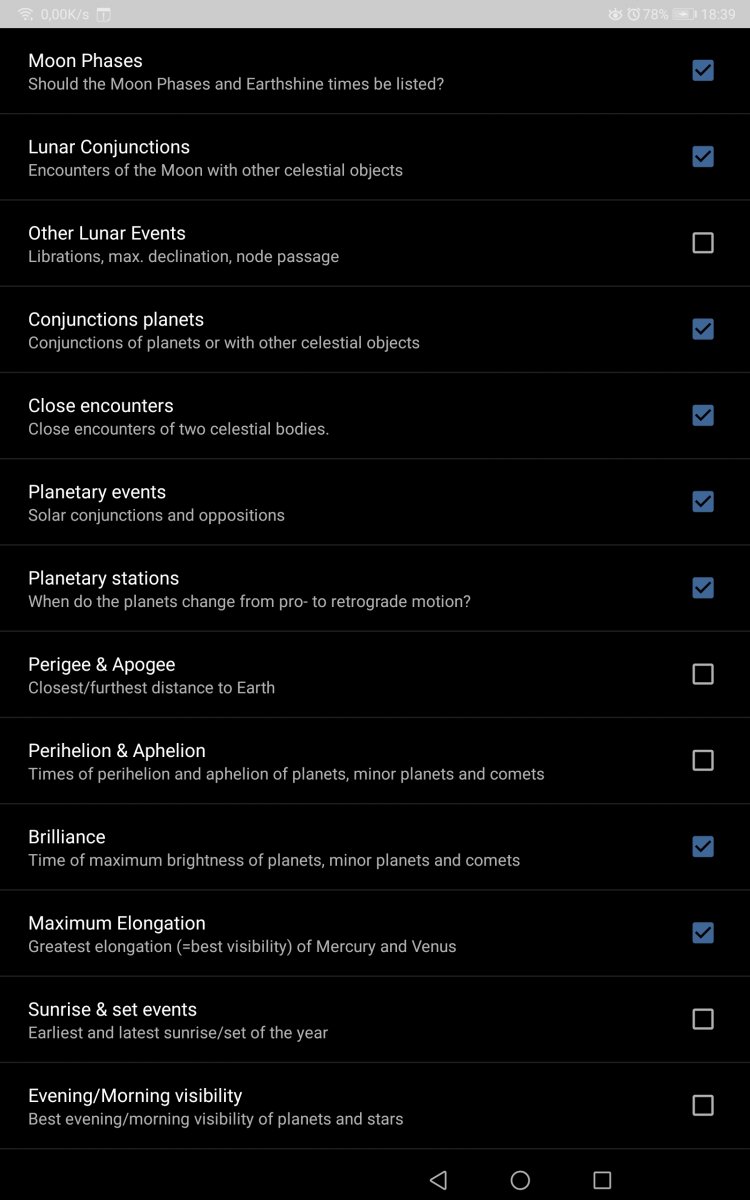This screenshot has width=750, height=1200.
Task: Uncheck the Moon Phases checkbox
Action: [x=703, y=71]
